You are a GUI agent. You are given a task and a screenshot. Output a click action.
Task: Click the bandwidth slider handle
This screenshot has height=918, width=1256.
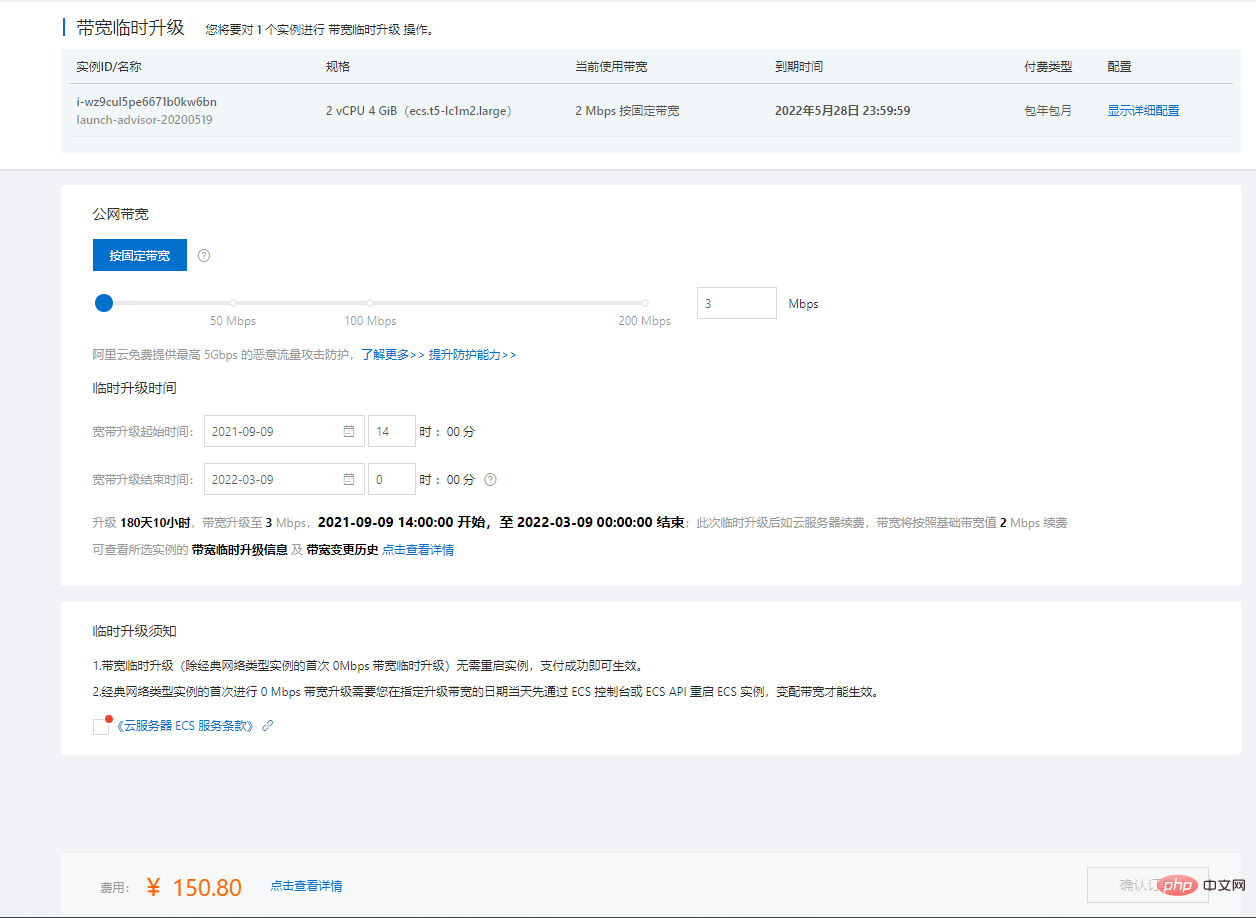pos(104,303)
